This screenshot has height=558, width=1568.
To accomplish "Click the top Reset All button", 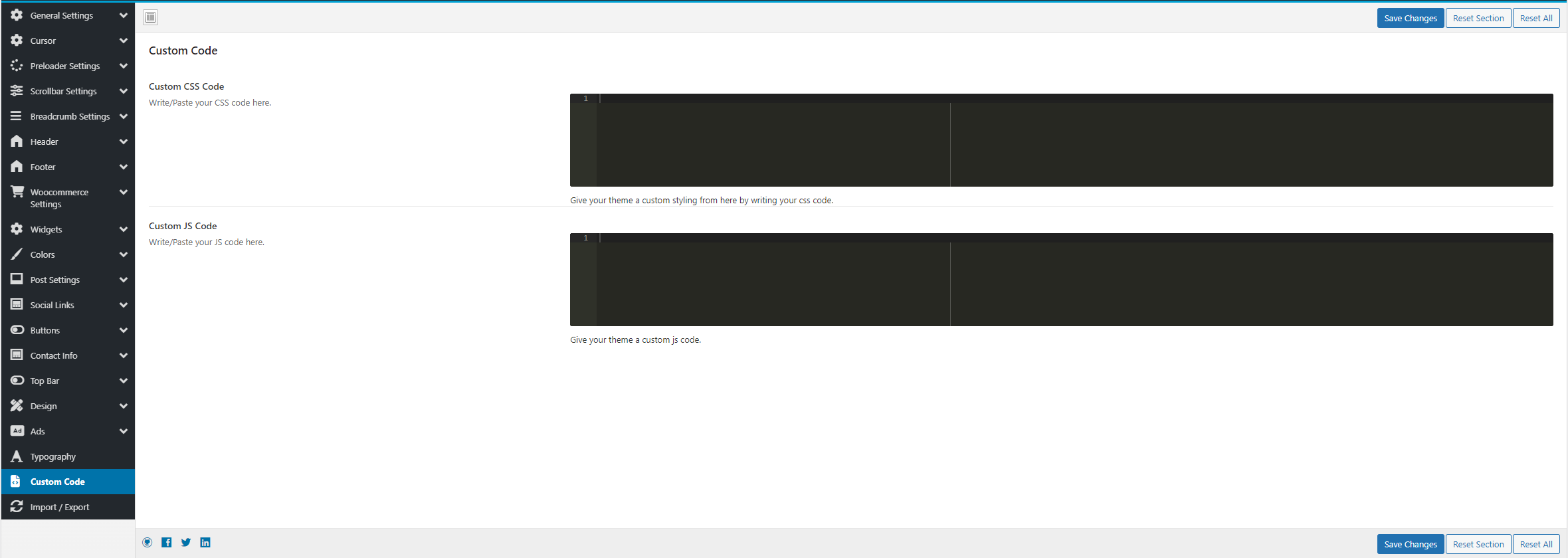I will pos(1536,18).
